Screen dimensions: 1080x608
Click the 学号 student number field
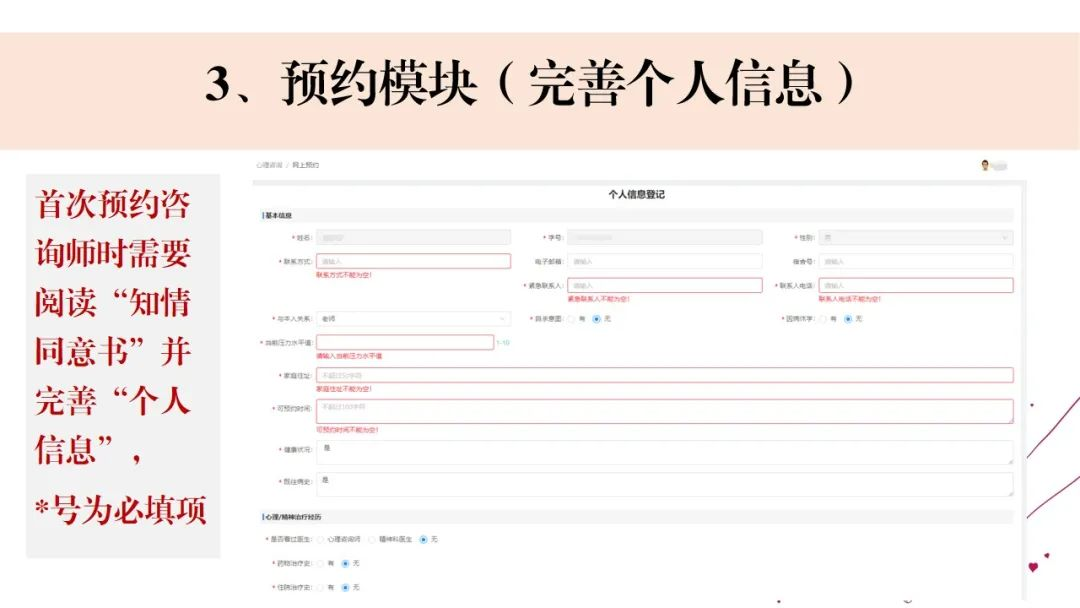pyautogui.click(x=665, y=238)
